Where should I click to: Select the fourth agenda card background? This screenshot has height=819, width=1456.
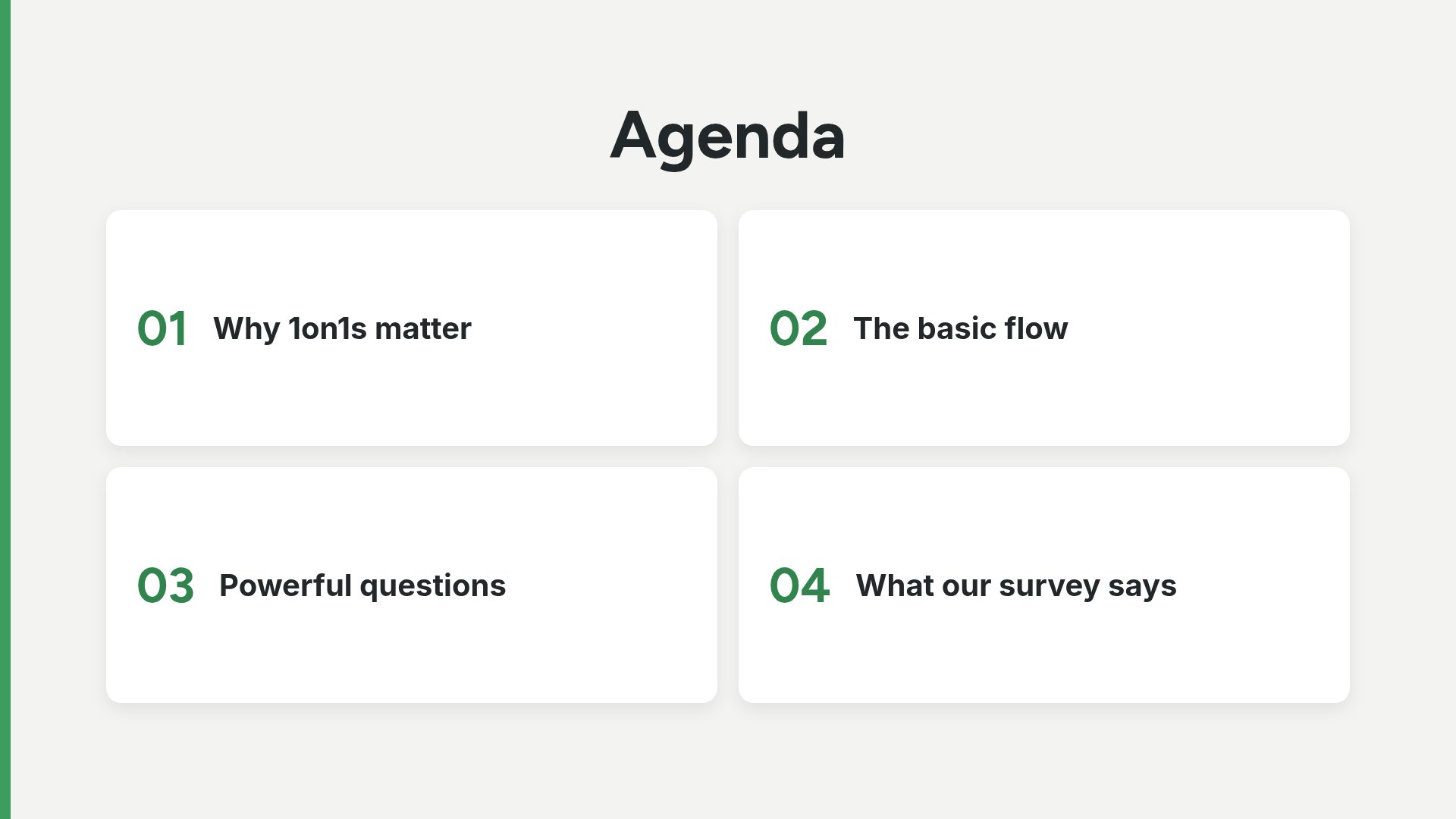point(1044,585)
